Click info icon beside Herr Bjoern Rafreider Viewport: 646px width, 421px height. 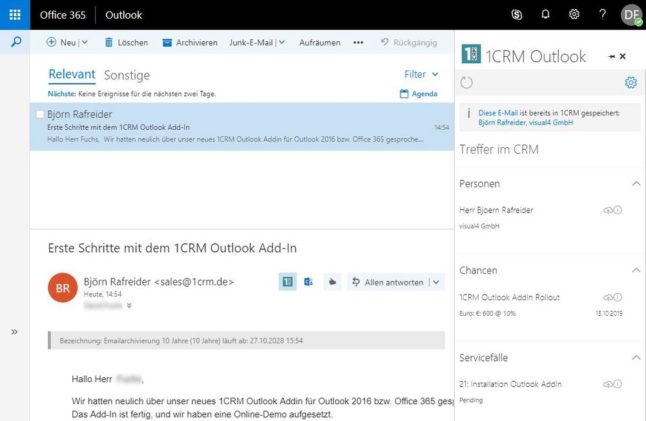(x=618, y=210)
